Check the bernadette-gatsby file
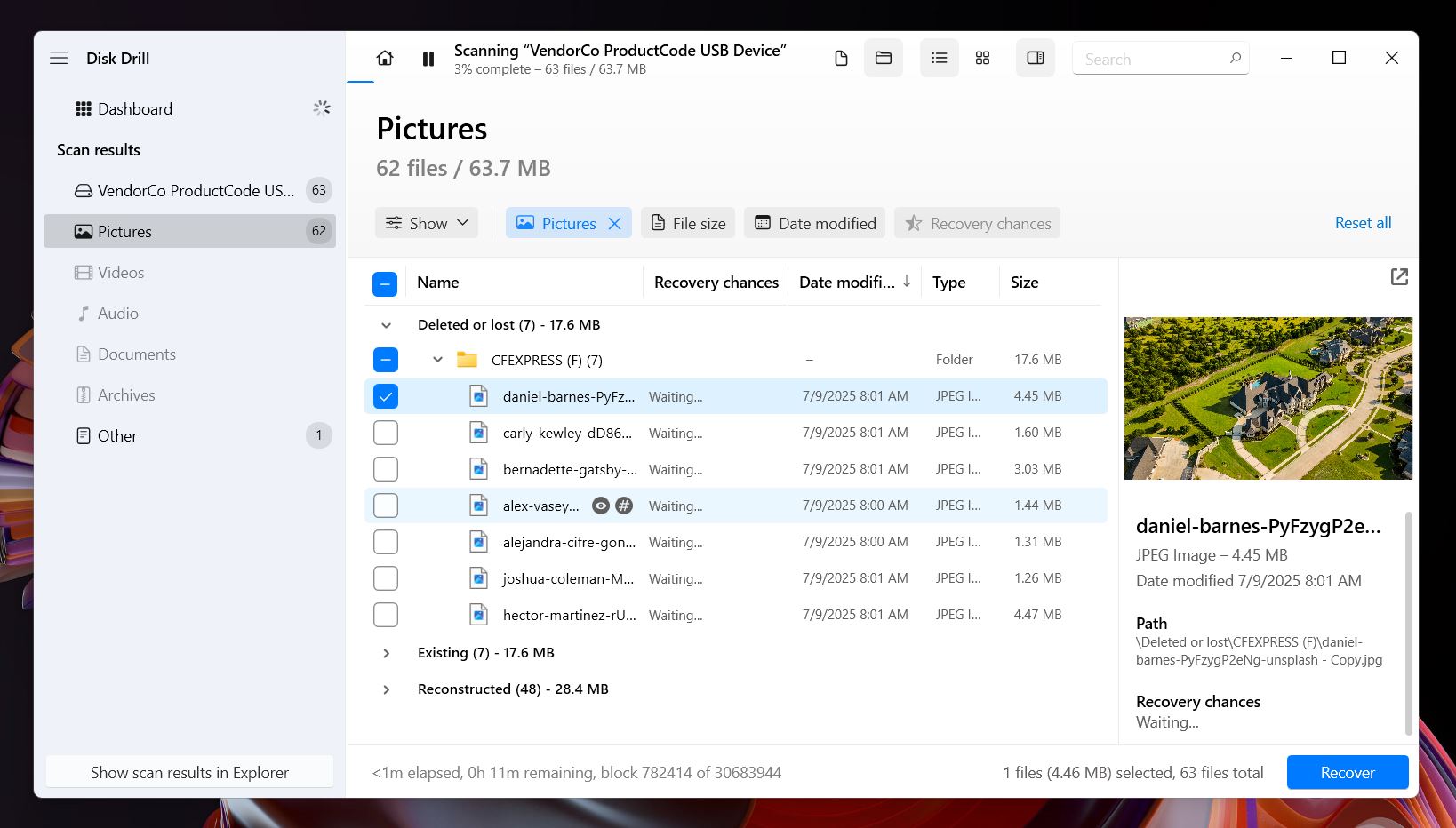Screen dimensions: 1456x828 386,469
